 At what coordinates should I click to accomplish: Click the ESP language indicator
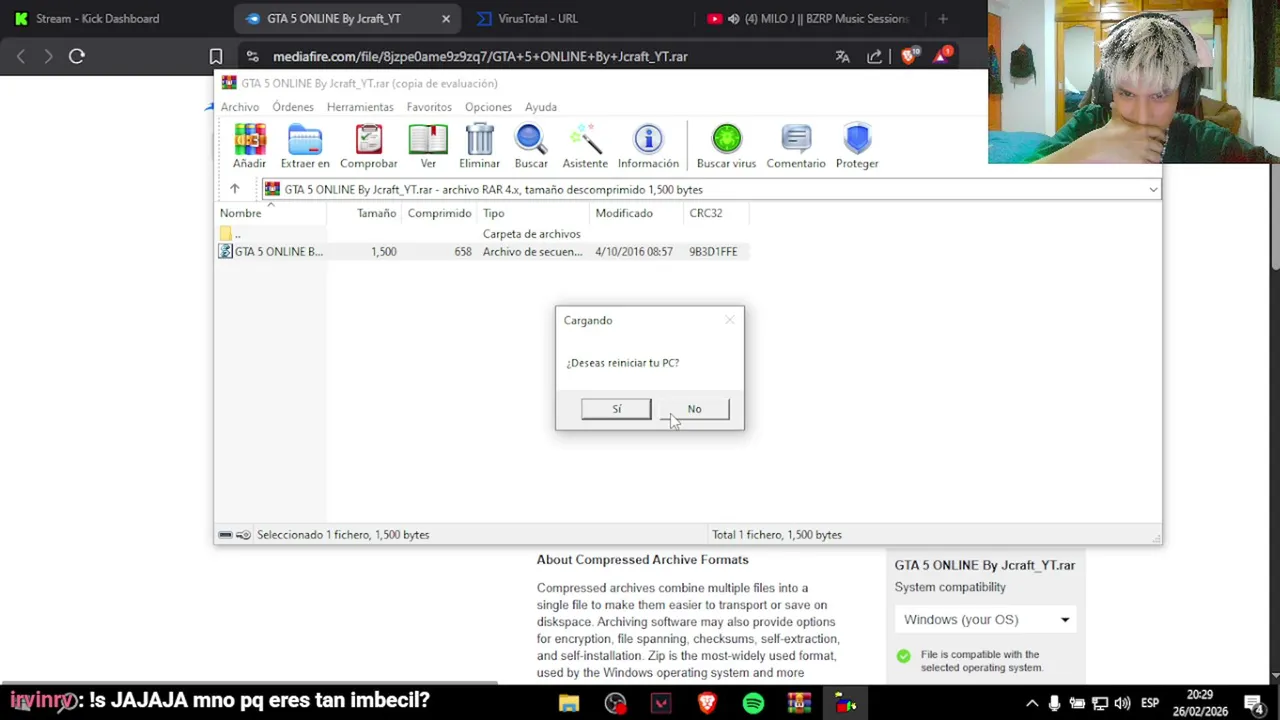point(1150,703)
